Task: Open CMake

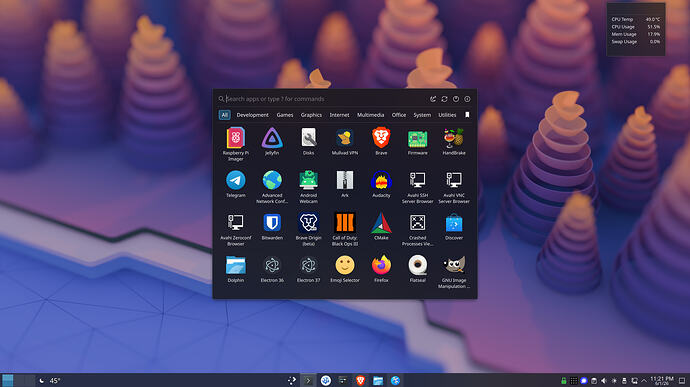Action: point(381,227)
